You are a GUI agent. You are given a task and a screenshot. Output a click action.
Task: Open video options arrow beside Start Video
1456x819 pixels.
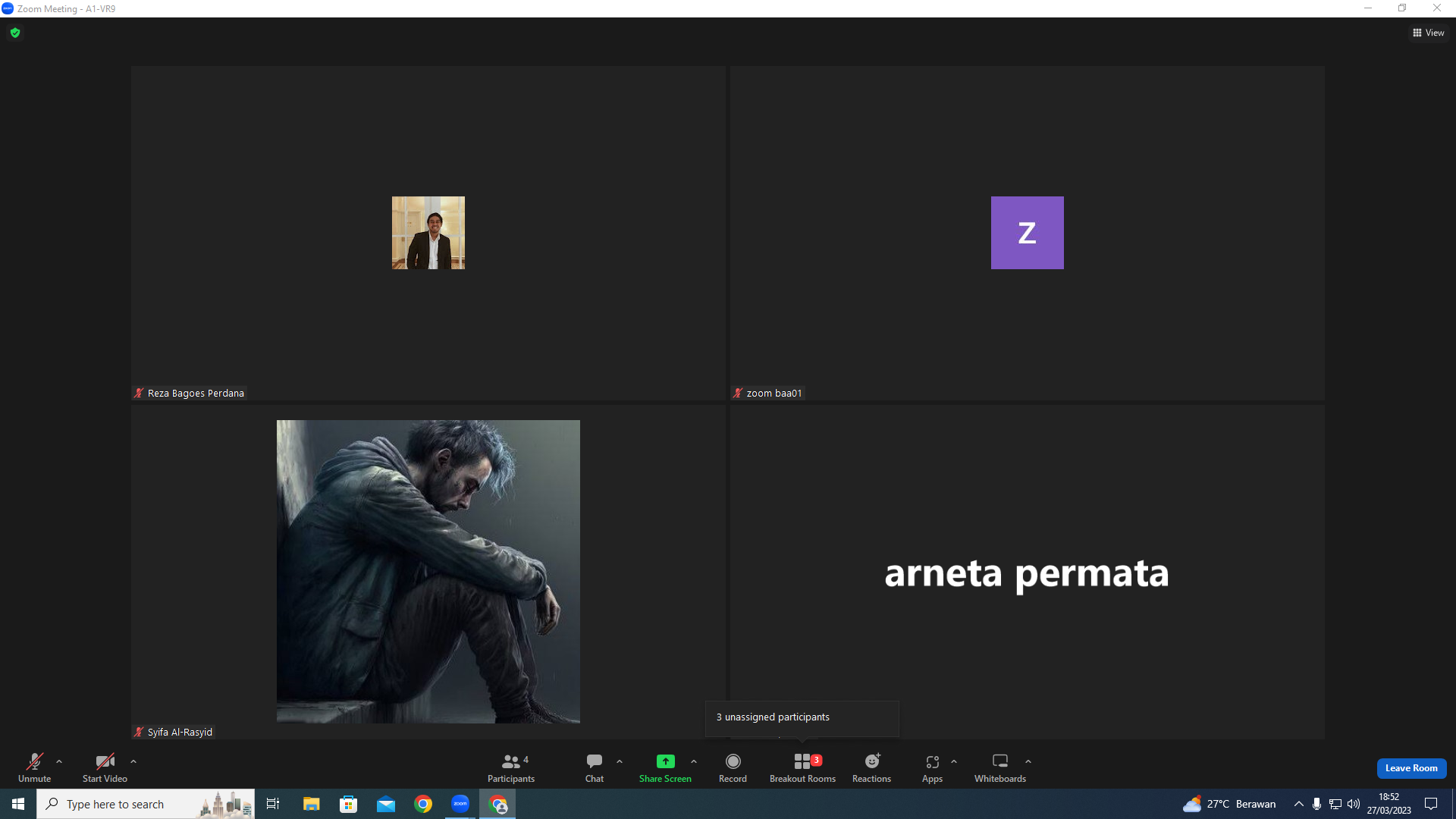[x=133, y=761]
